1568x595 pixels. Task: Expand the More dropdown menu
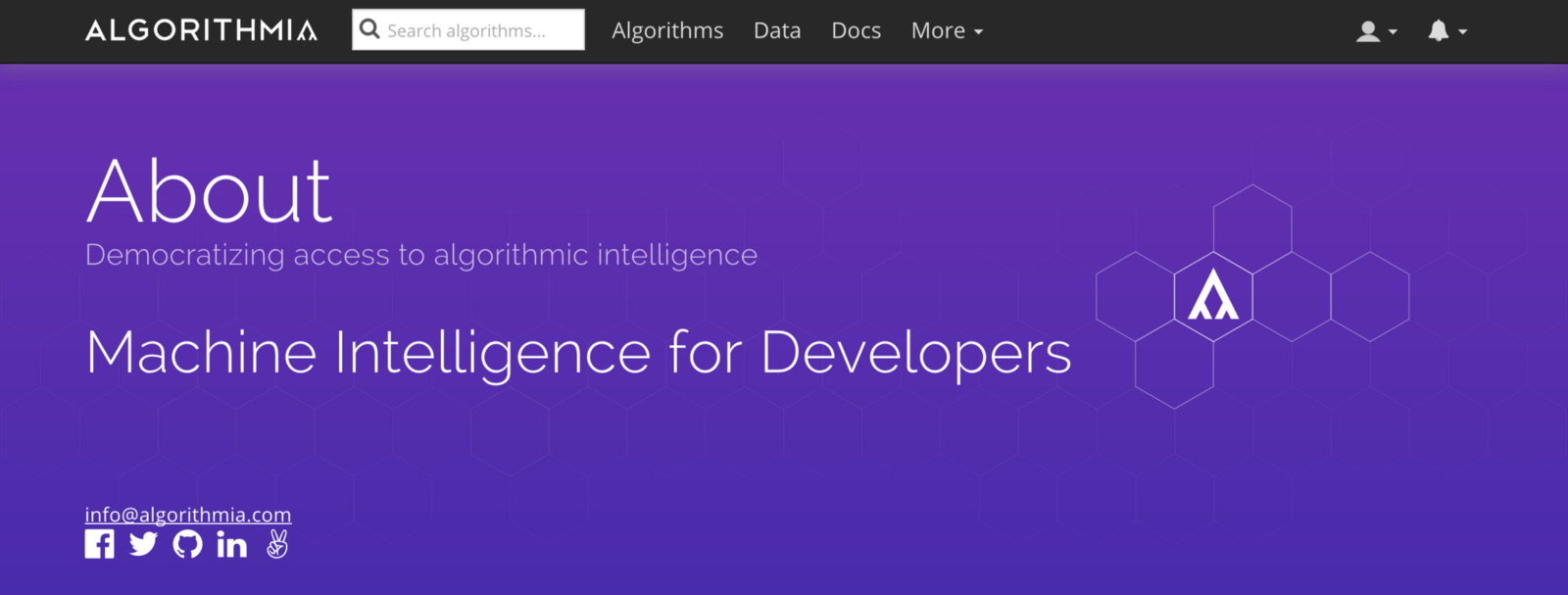[x=947, y=30]
